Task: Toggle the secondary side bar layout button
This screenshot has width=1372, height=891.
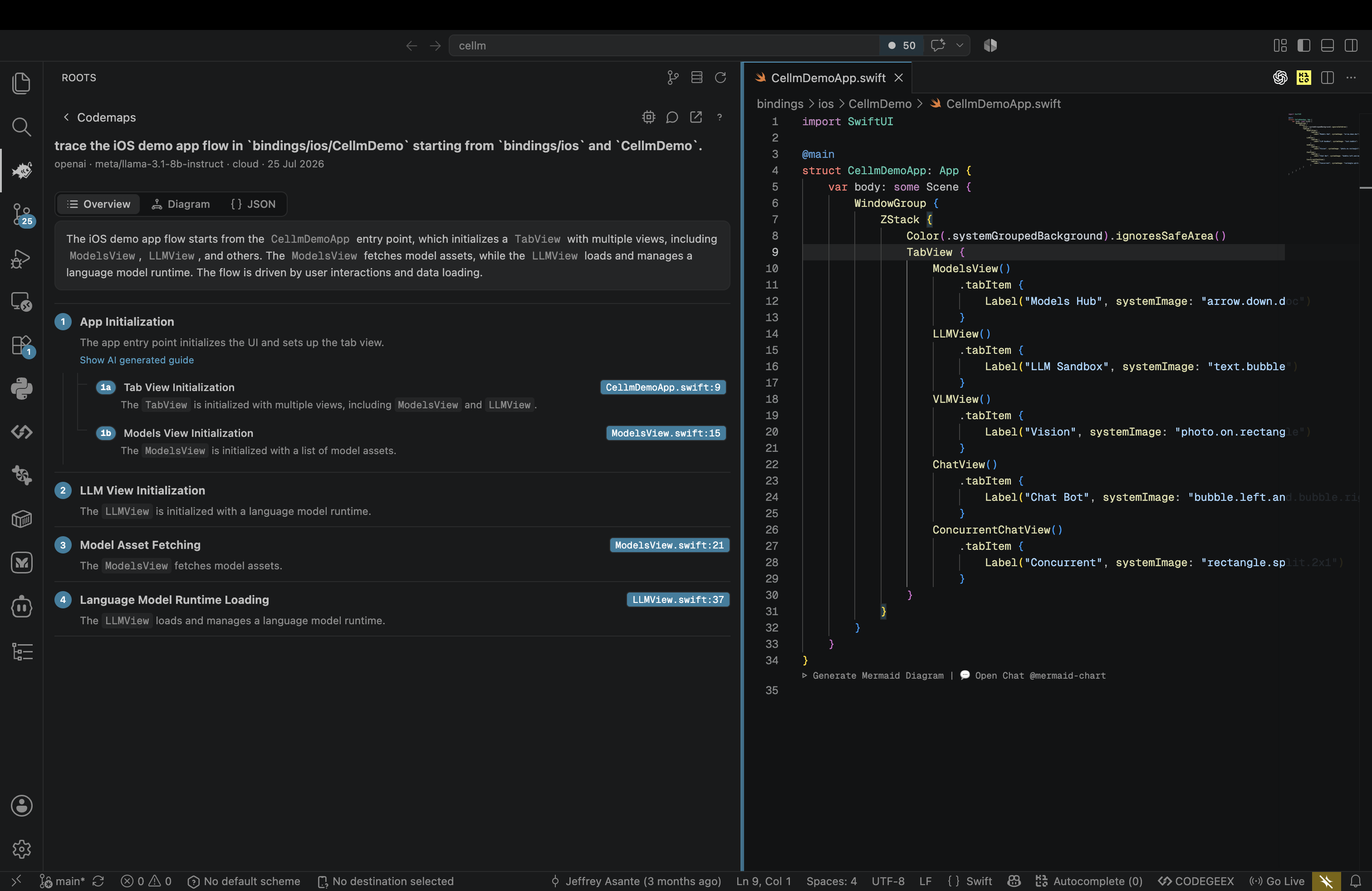Action: point(1351,45)
